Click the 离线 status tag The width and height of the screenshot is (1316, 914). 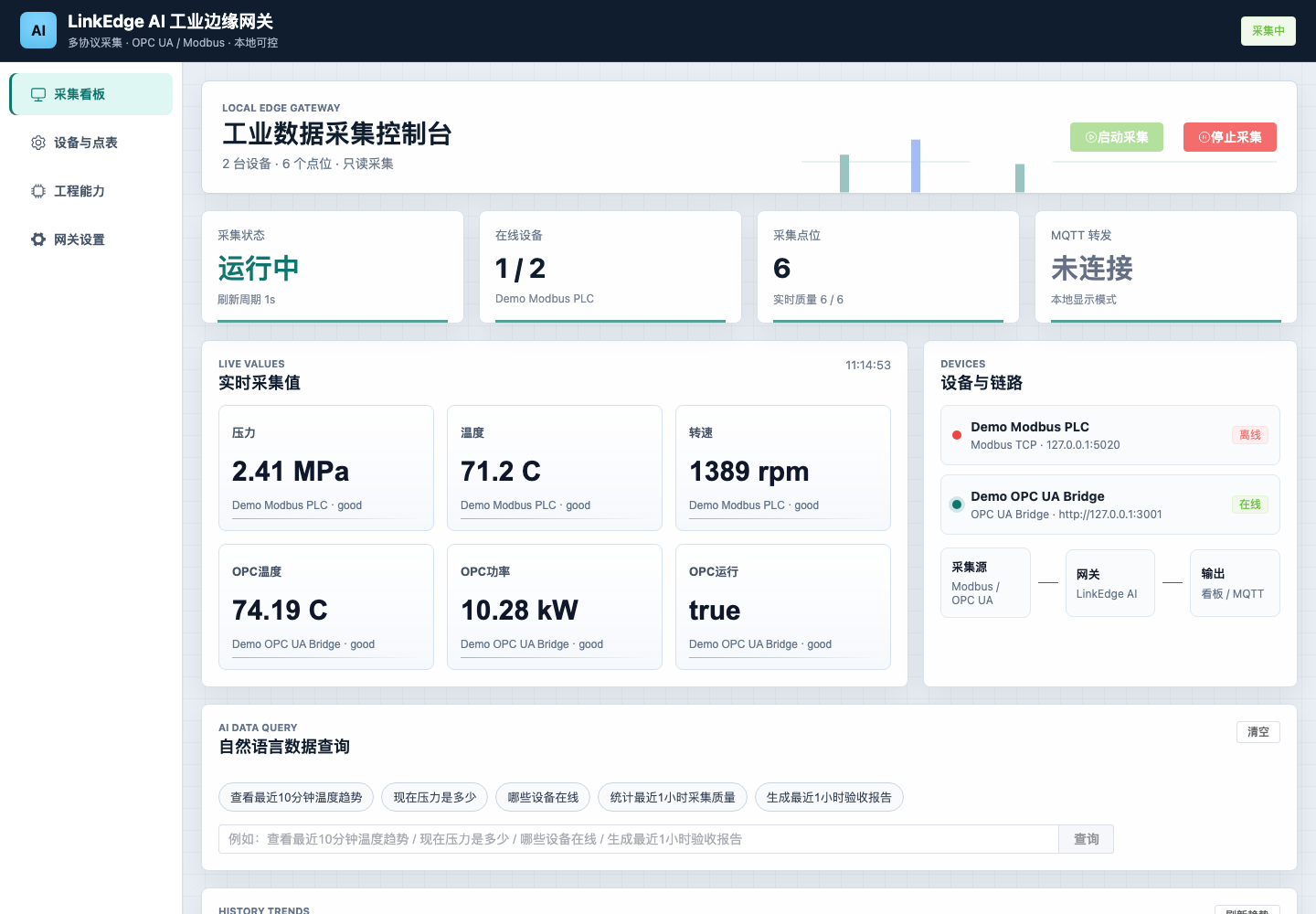[1250, 435]
